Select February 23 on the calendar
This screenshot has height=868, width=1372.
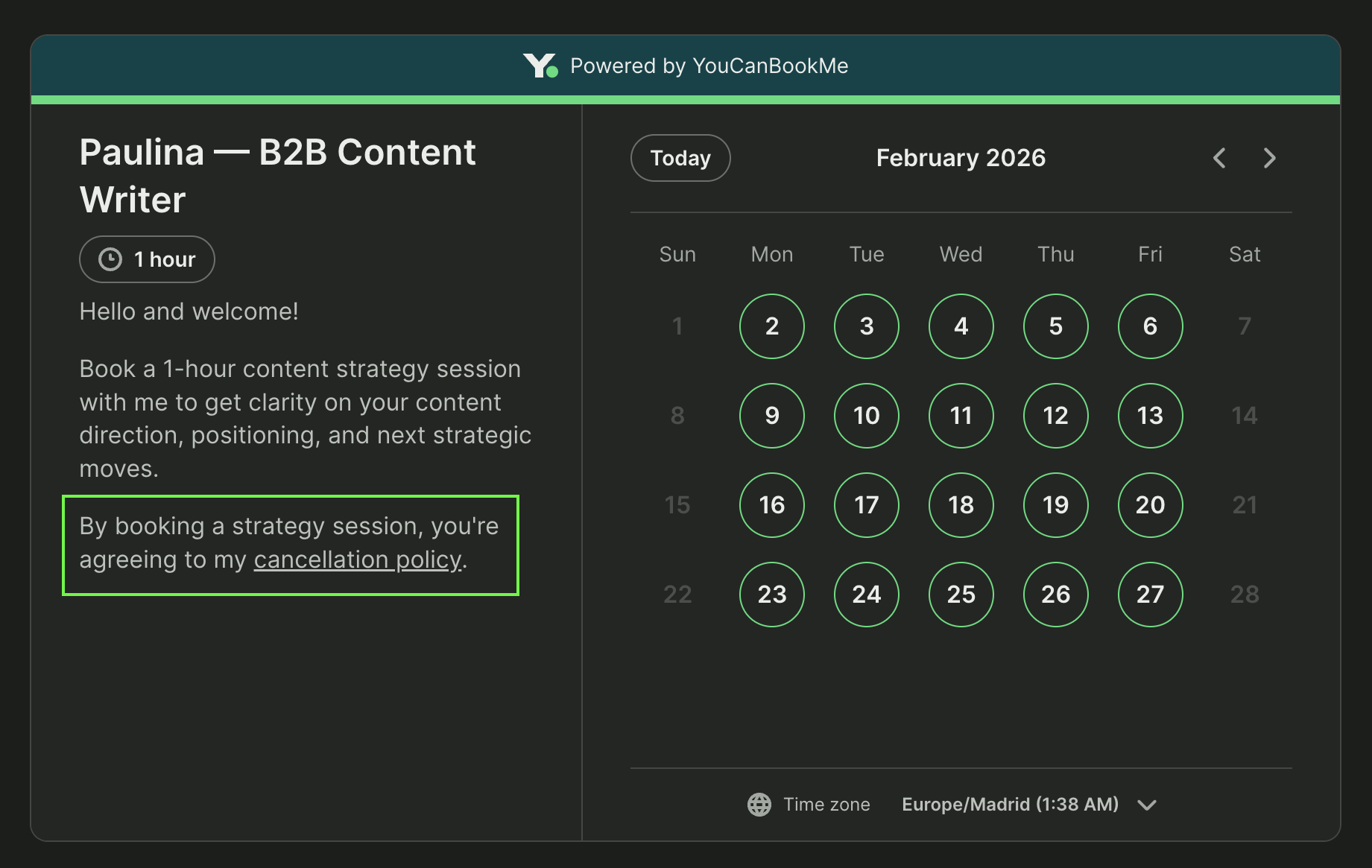tap(771, 595)
